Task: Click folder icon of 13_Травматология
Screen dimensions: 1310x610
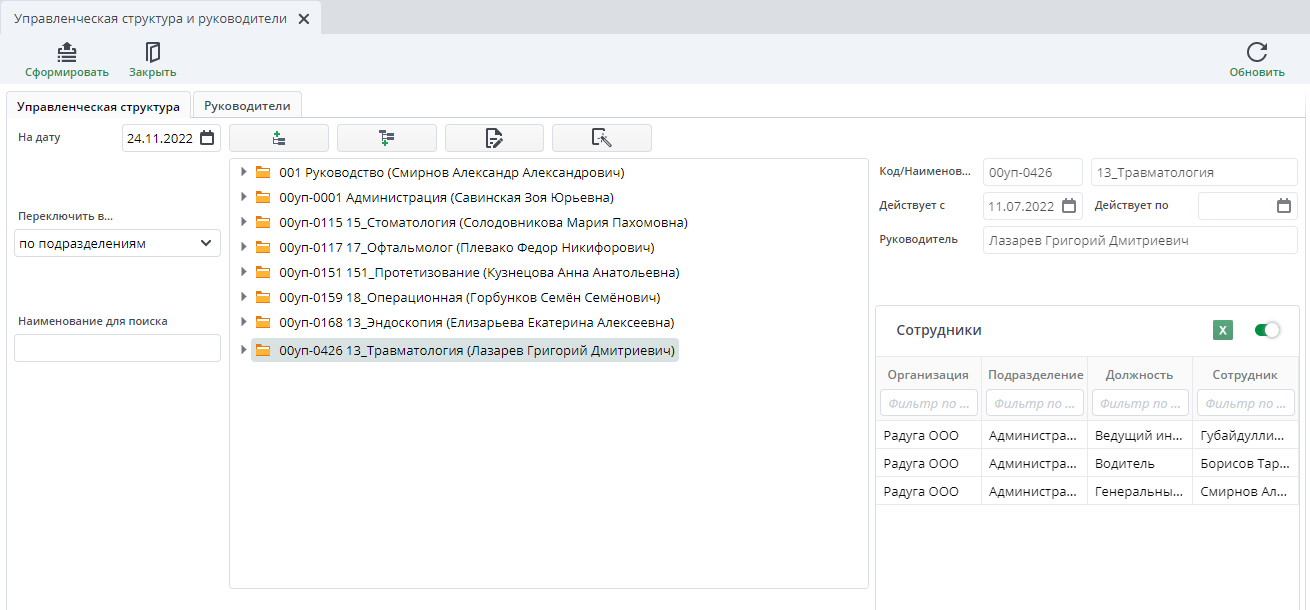Action: 263,350
